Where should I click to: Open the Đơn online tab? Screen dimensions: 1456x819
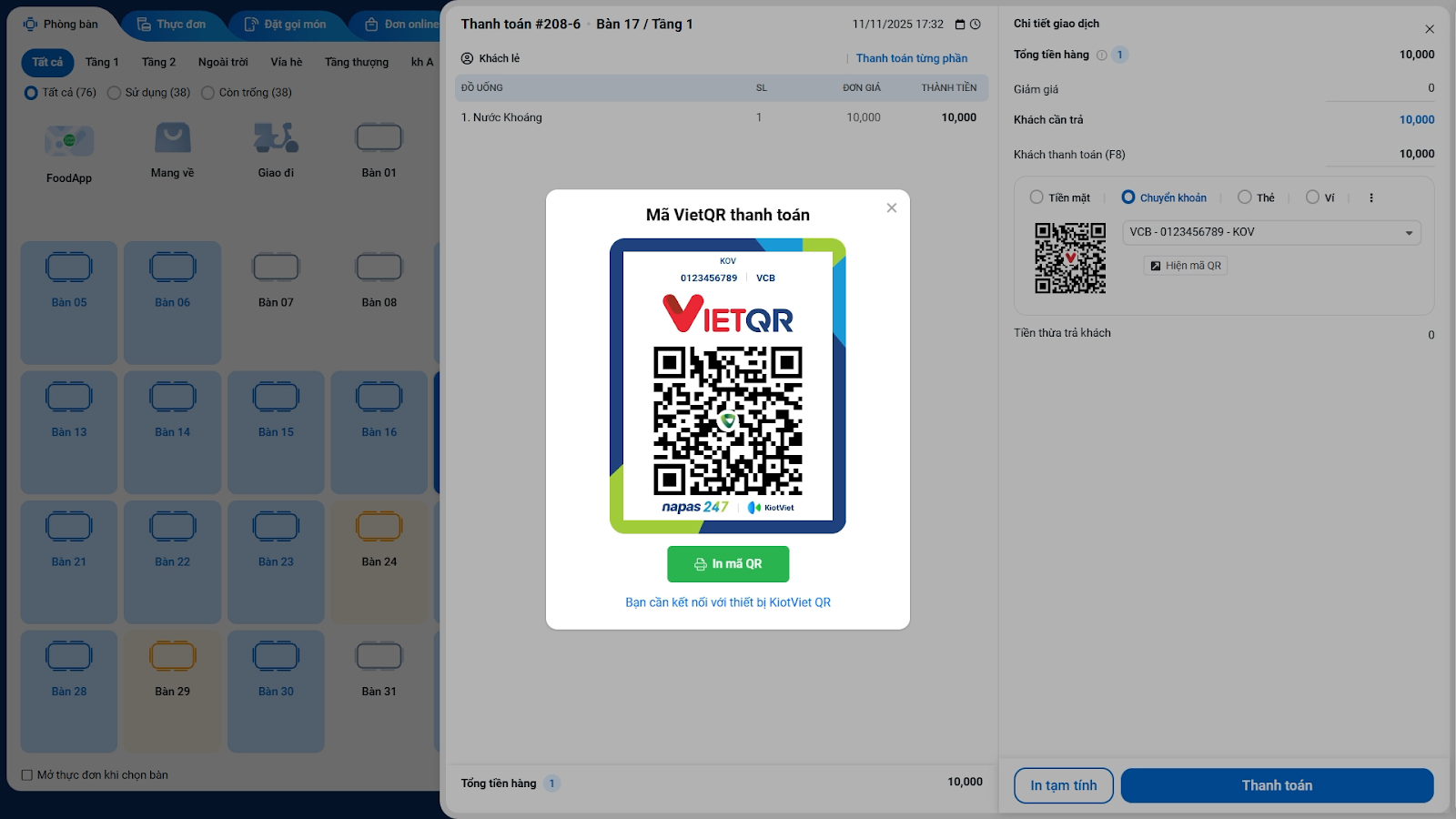(x=400, y=25)
